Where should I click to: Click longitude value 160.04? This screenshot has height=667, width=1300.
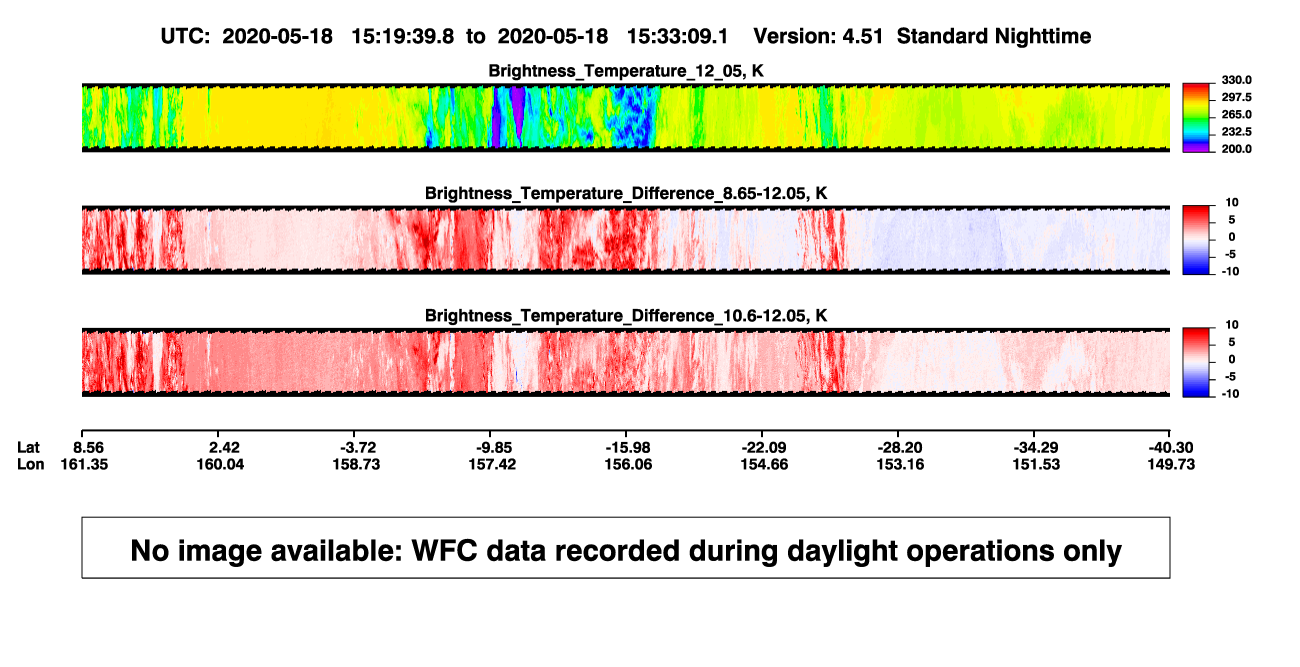[x=222, y=464]
